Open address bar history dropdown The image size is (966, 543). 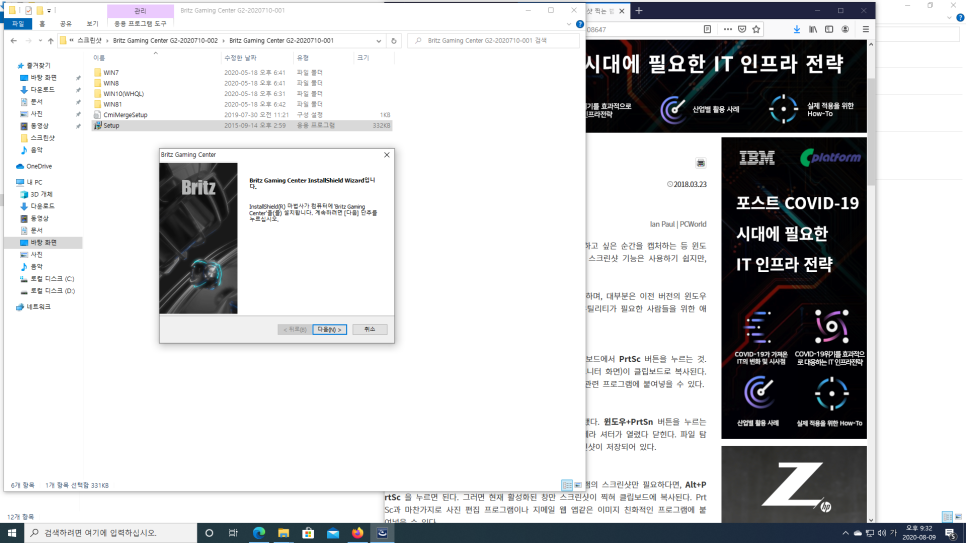(378, 41)
